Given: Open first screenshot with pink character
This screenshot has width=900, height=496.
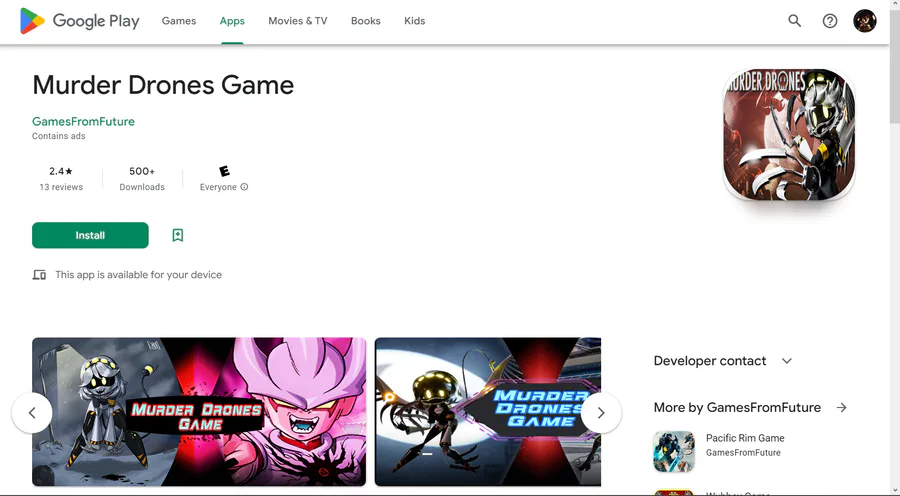Looking at the screenshot, I should click(199, 412).
